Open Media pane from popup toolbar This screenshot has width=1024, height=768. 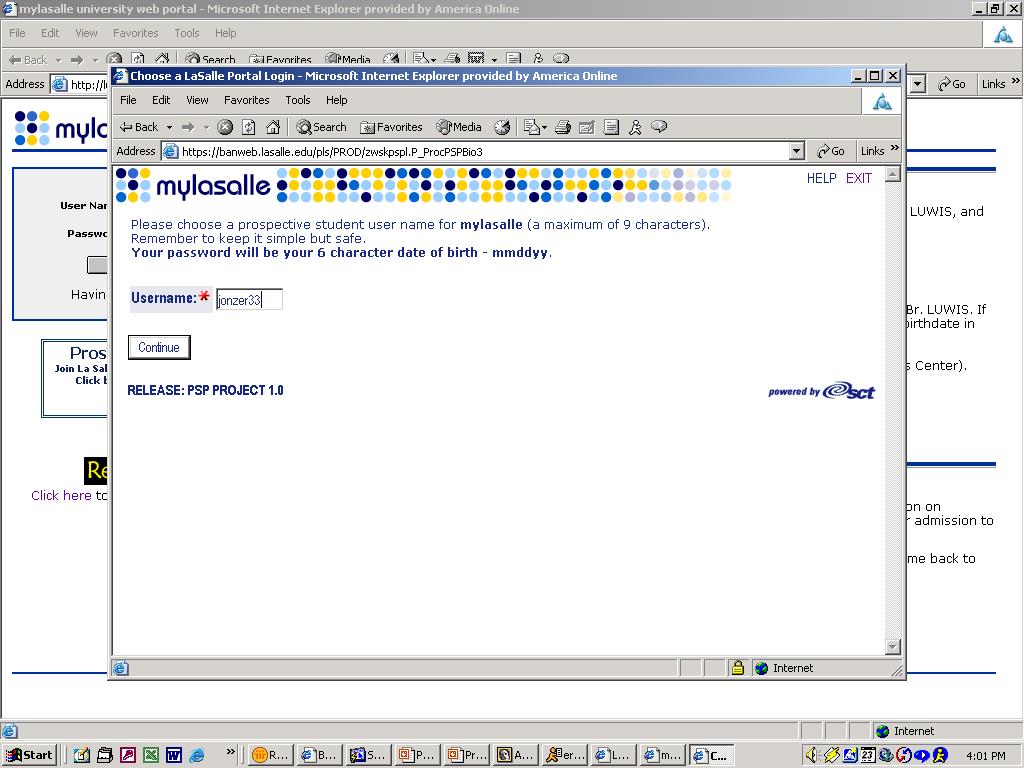tap(459, 127)
